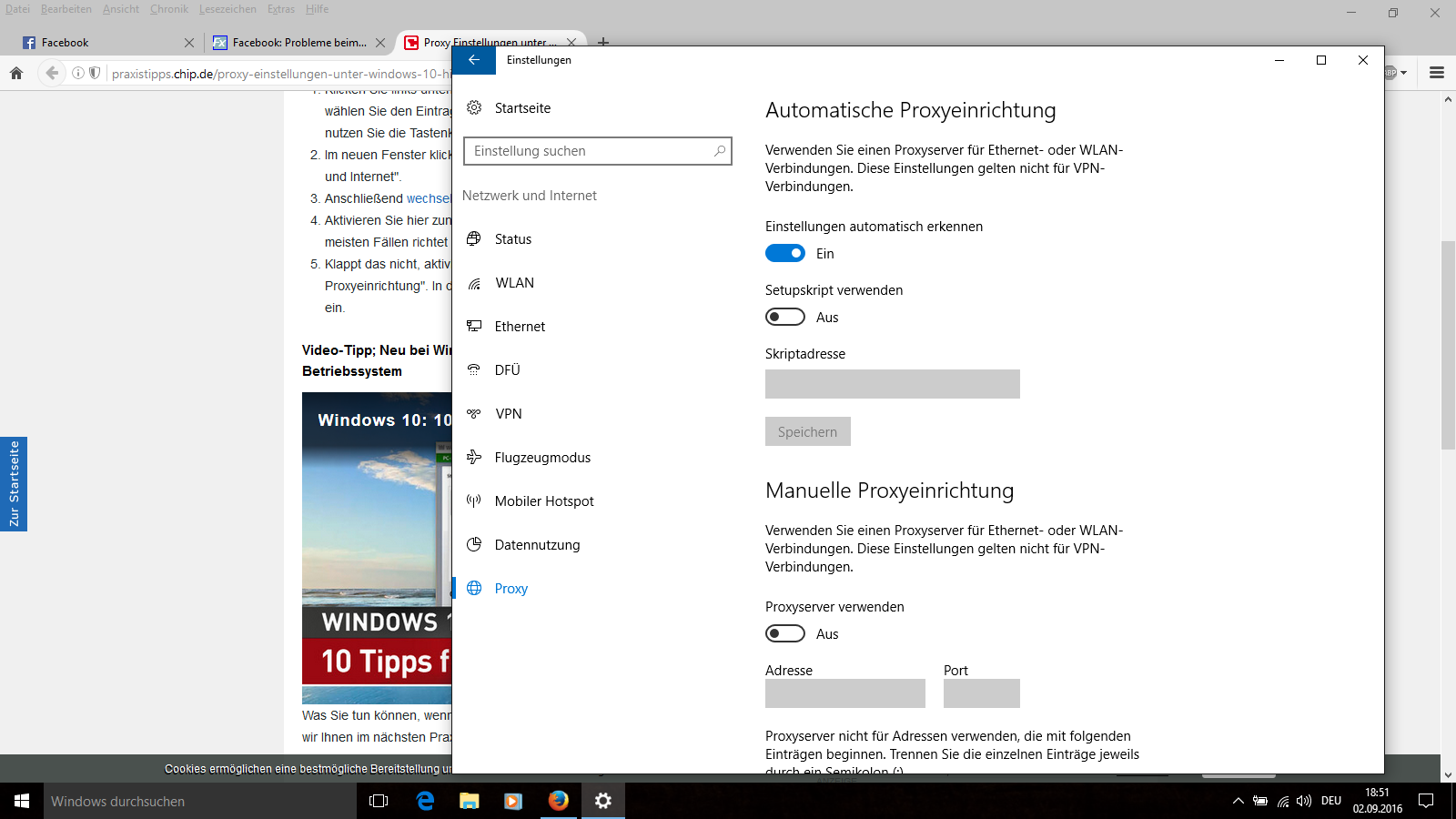Viewport: 1456px width, 819px height.
Task: Open Ansicht menu in Firefox
Action: coord(121,9)
